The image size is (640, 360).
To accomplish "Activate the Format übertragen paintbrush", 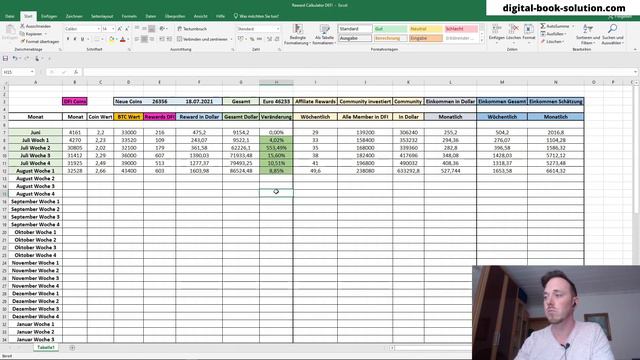I will (x=40, y=42).
